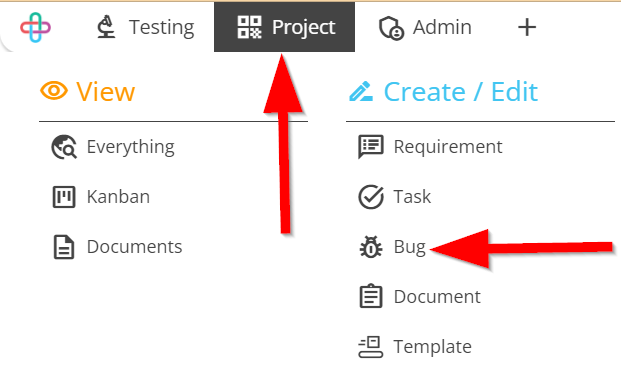Click the Document clipboard icon
This screenshot has width=621, height=389.
click(x=371, y=296)
